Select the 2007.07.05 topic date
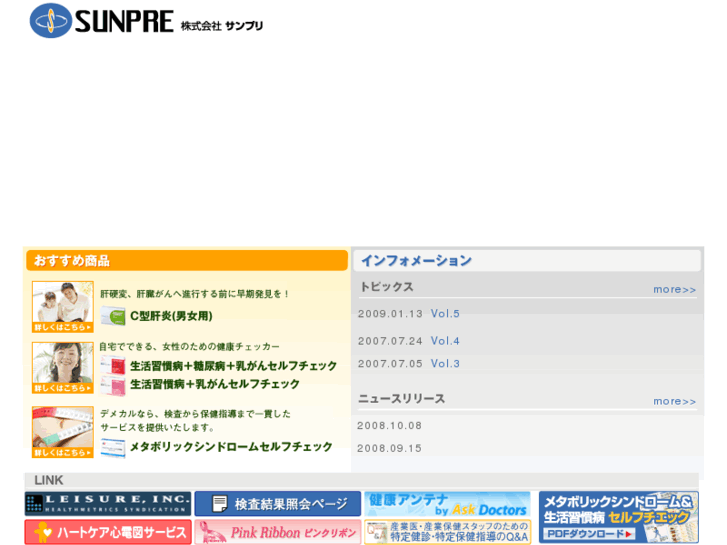The height and width of the screenshot is (545, 727). pos(390,364)
